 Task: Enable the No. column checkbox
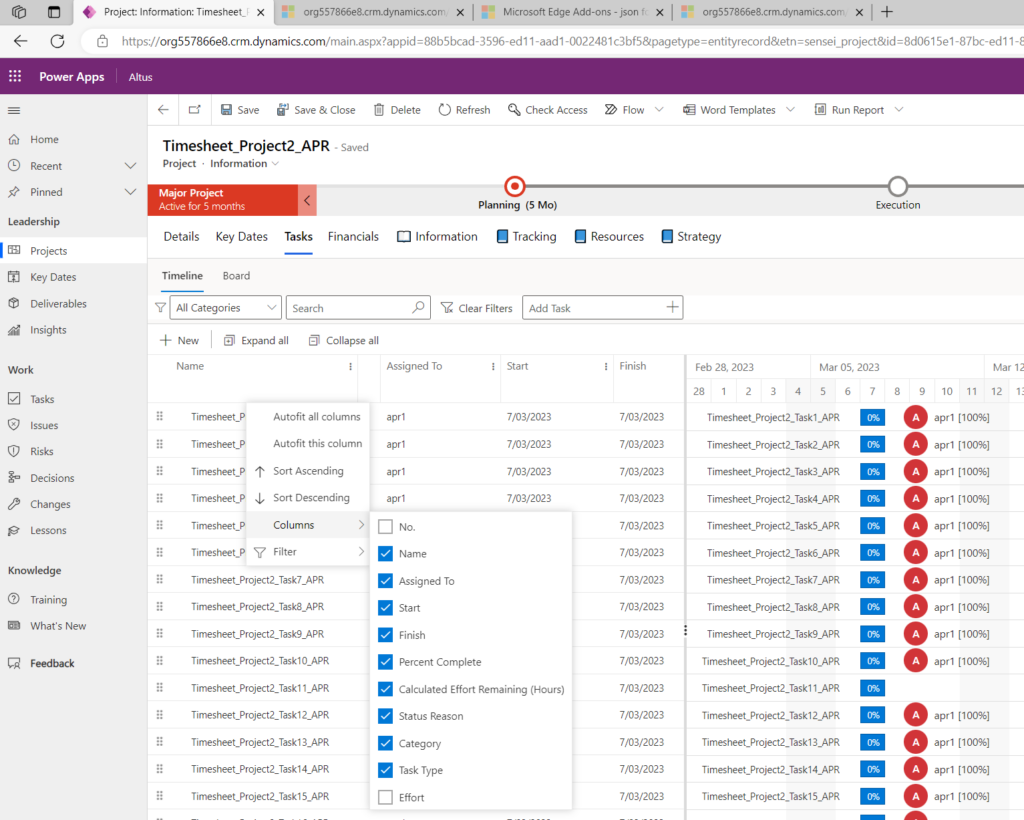385,526
